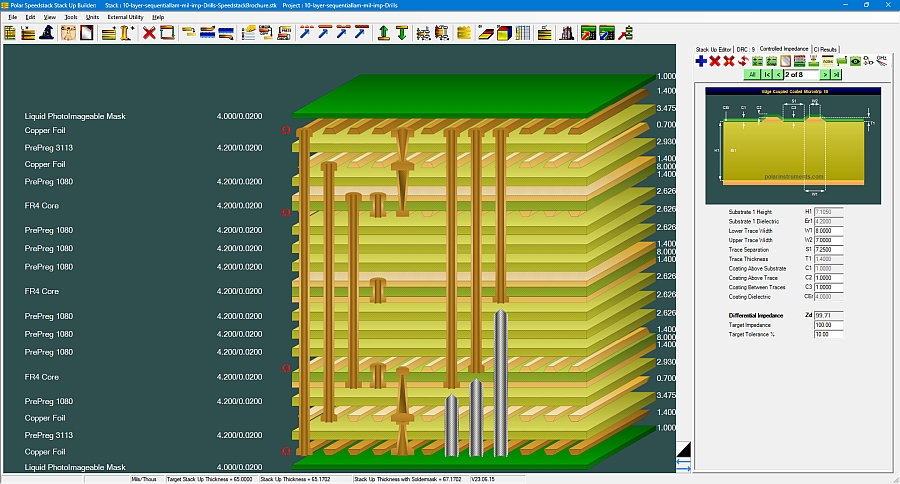900x484 pixels.
Task: Click the red arrow to stack icon
Action: (x=626, y=33)
